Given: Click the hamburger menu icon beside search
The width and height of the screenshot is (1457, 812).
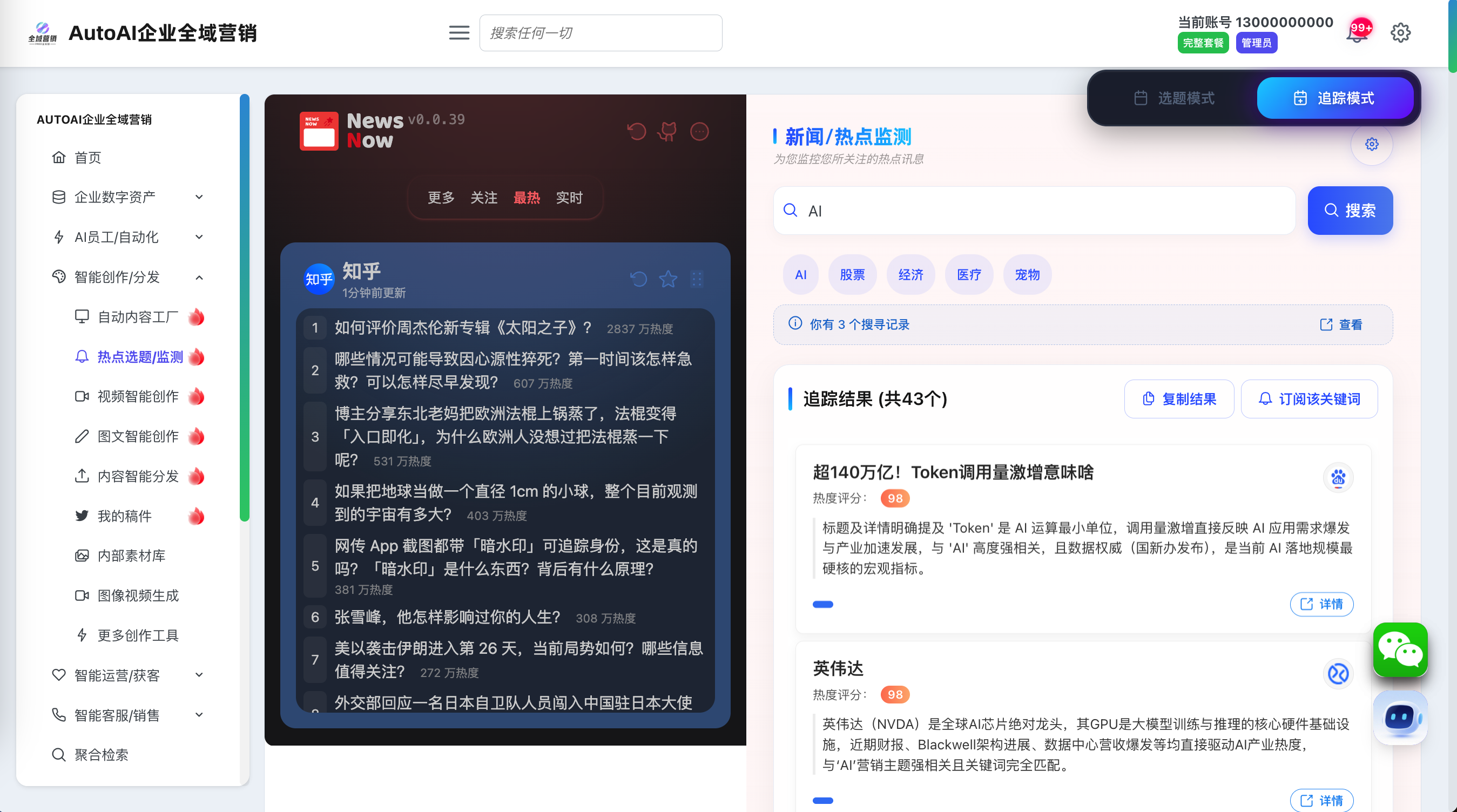Looking at the screenshot, I should (458, 33).
